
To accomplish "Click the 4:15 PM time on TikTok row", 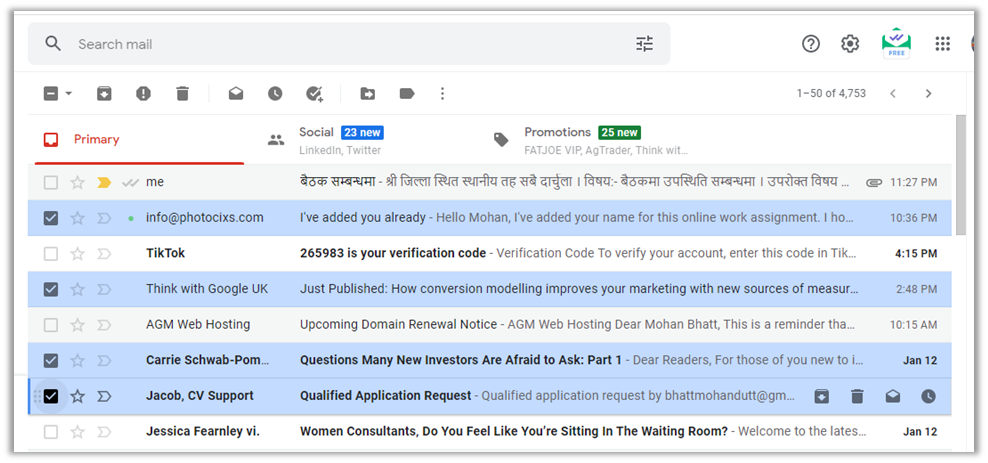I will click(x=916, y=254).
